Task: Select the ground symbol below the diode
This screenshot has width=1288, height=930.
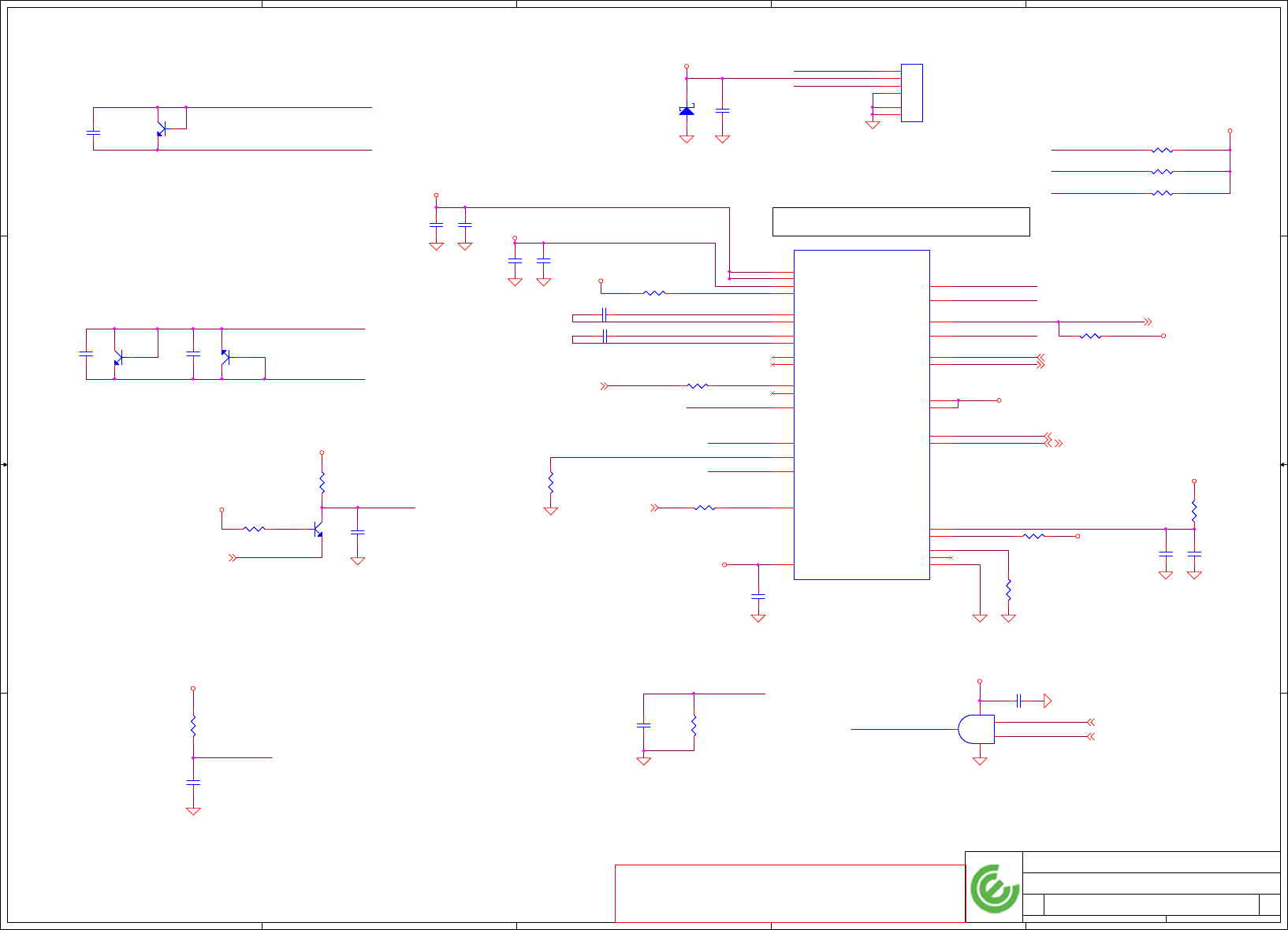Action: pyautogui.click(x=687, y=139)
